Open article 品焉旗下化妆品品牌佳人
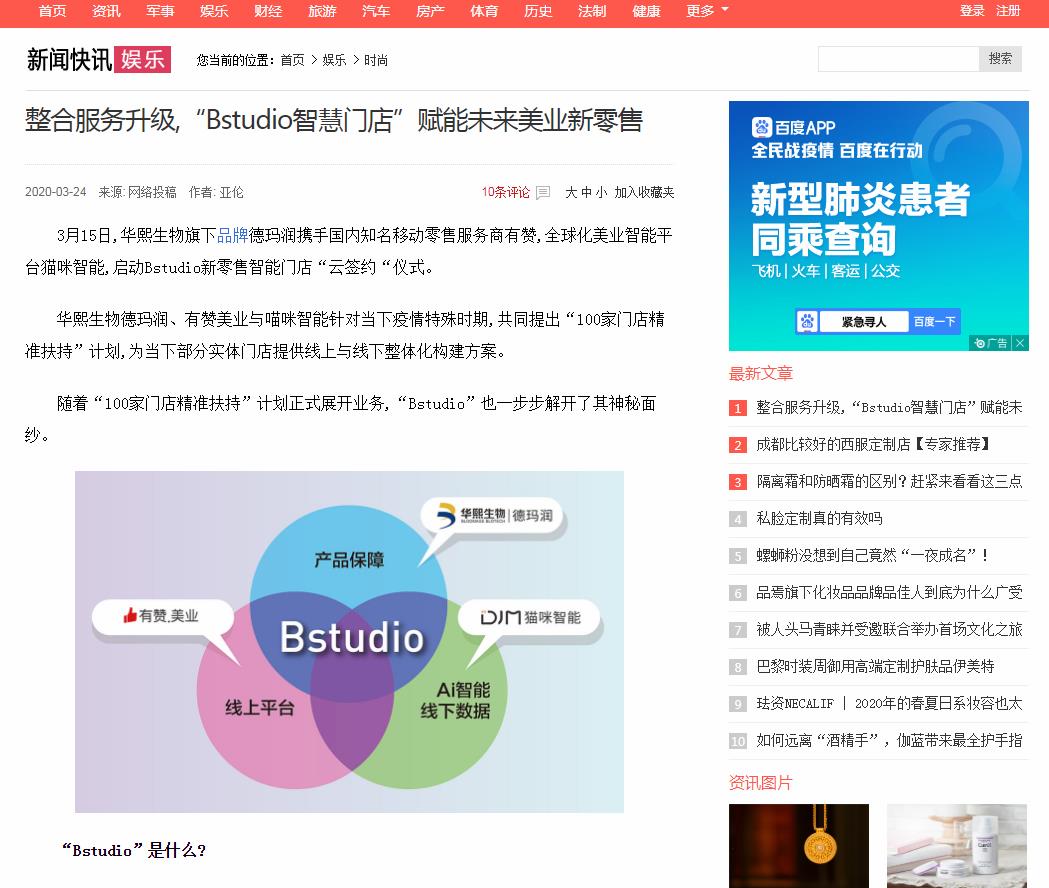The height and width of the screenshot is (888, 1049). (x=889, y=592)
